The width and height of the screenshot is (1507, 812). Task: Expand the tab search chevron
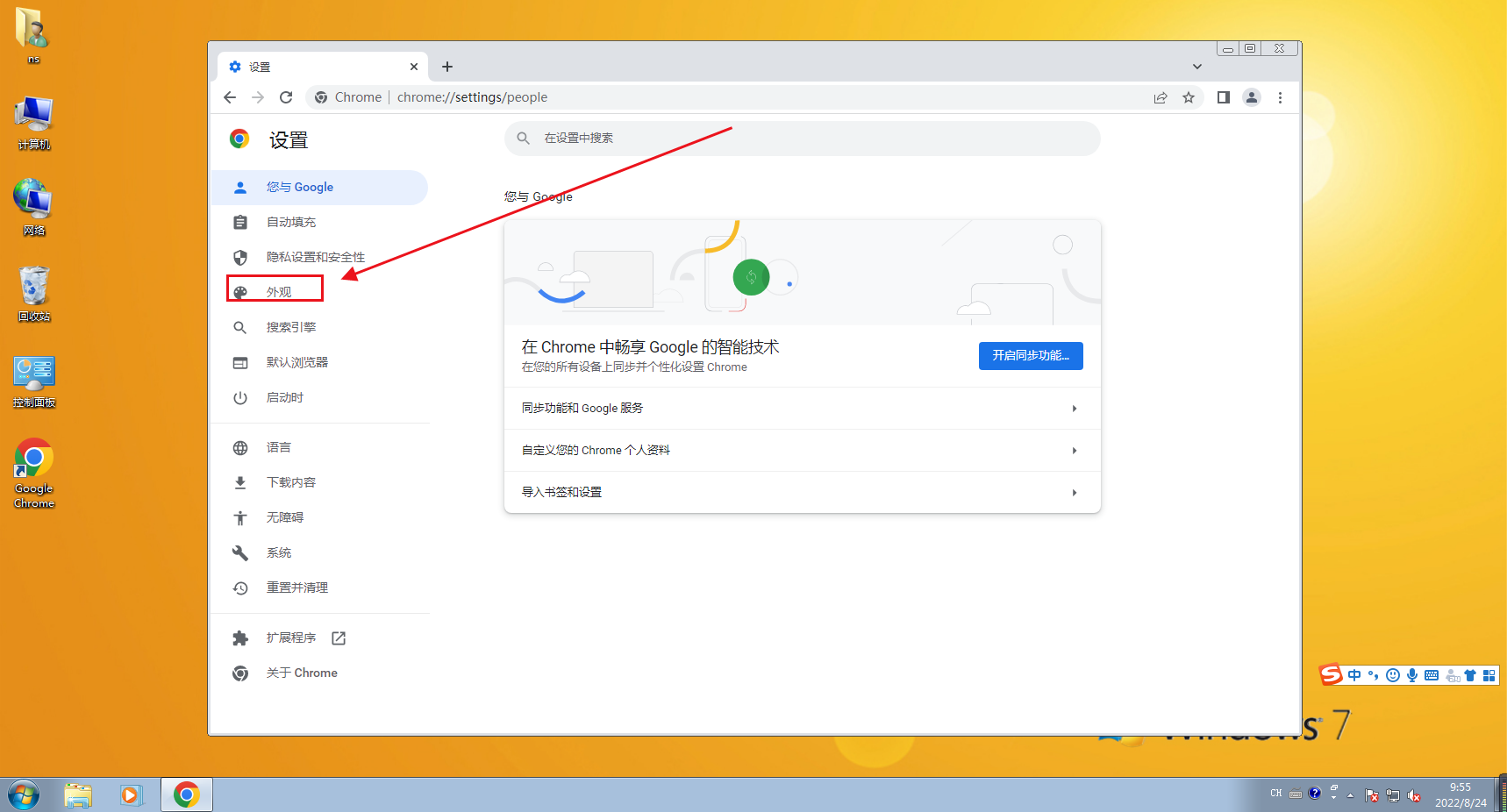coord(1196,67)
